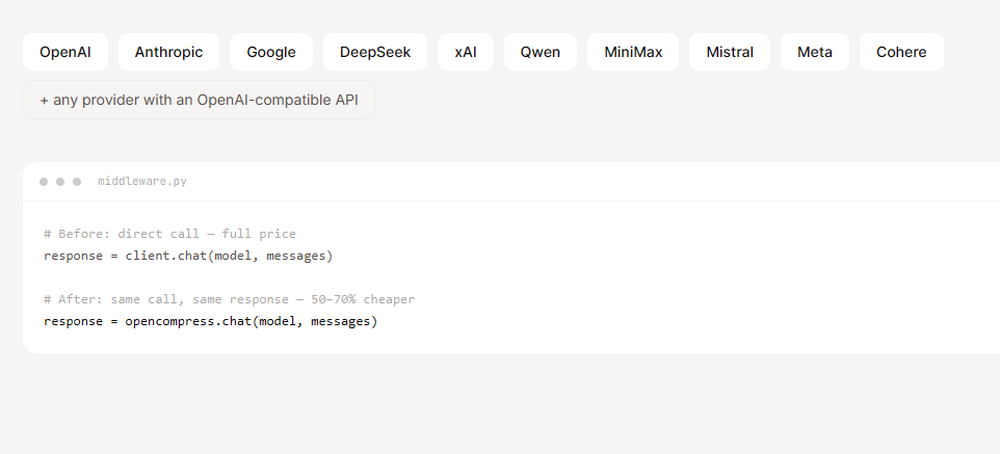Click the Google provider chip

pyautogui.click(x=271, y=52)
